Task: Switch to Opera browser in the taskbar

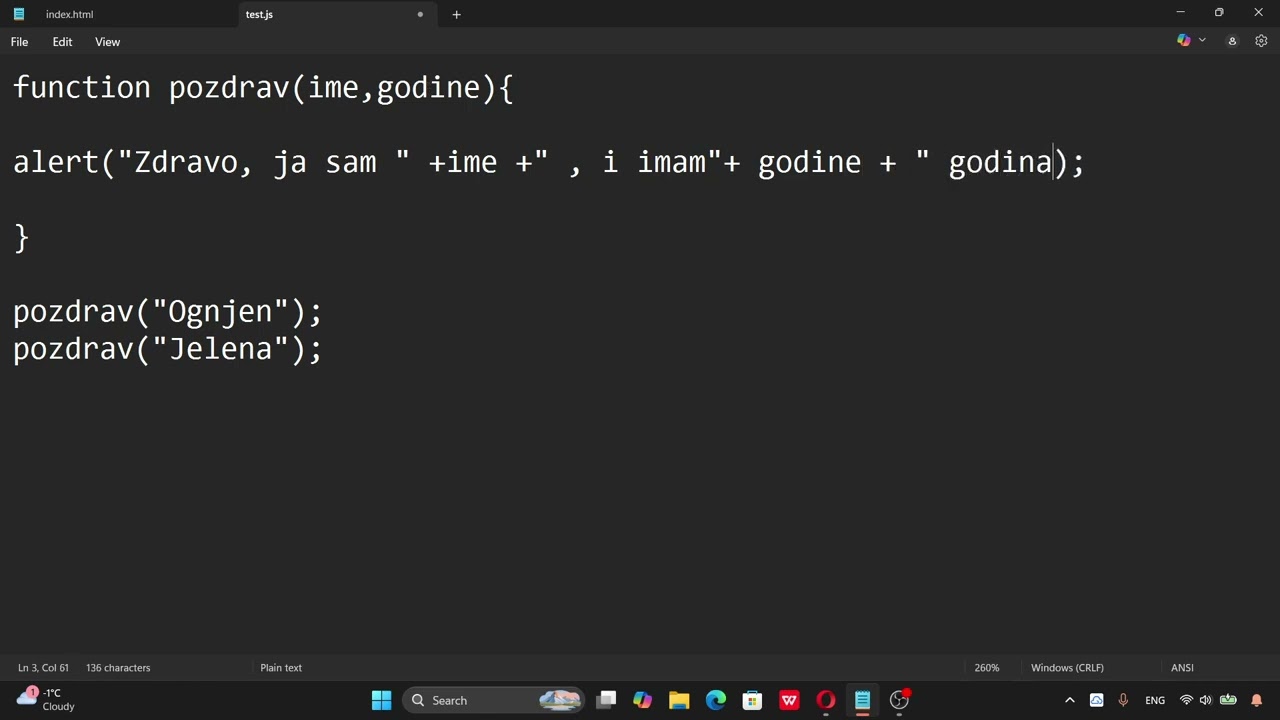Action: 826,700
